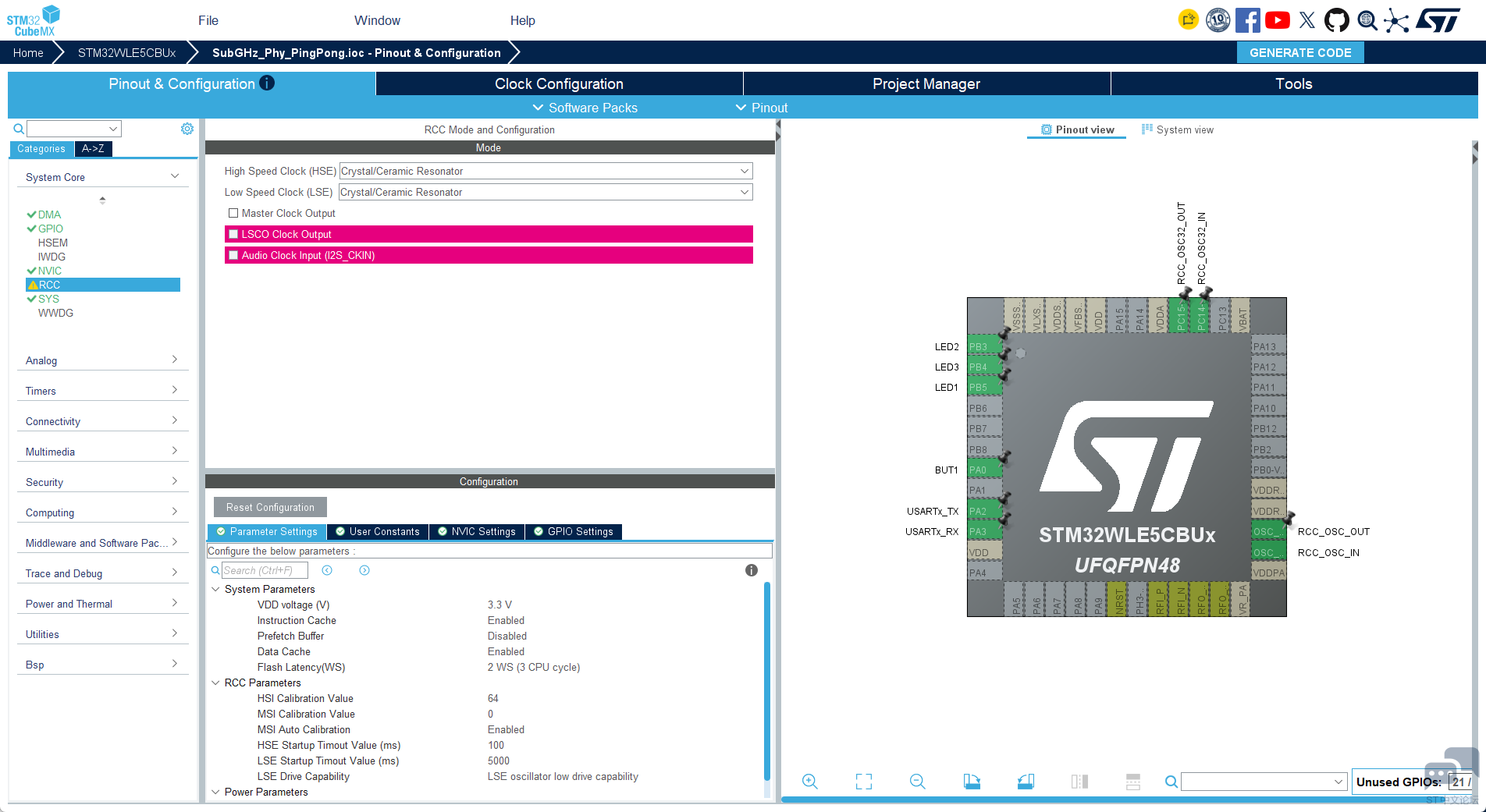The image size is (1486, 812).
Task: Click the GENERATE CODE button
Action: click(x=1300, y=52)
